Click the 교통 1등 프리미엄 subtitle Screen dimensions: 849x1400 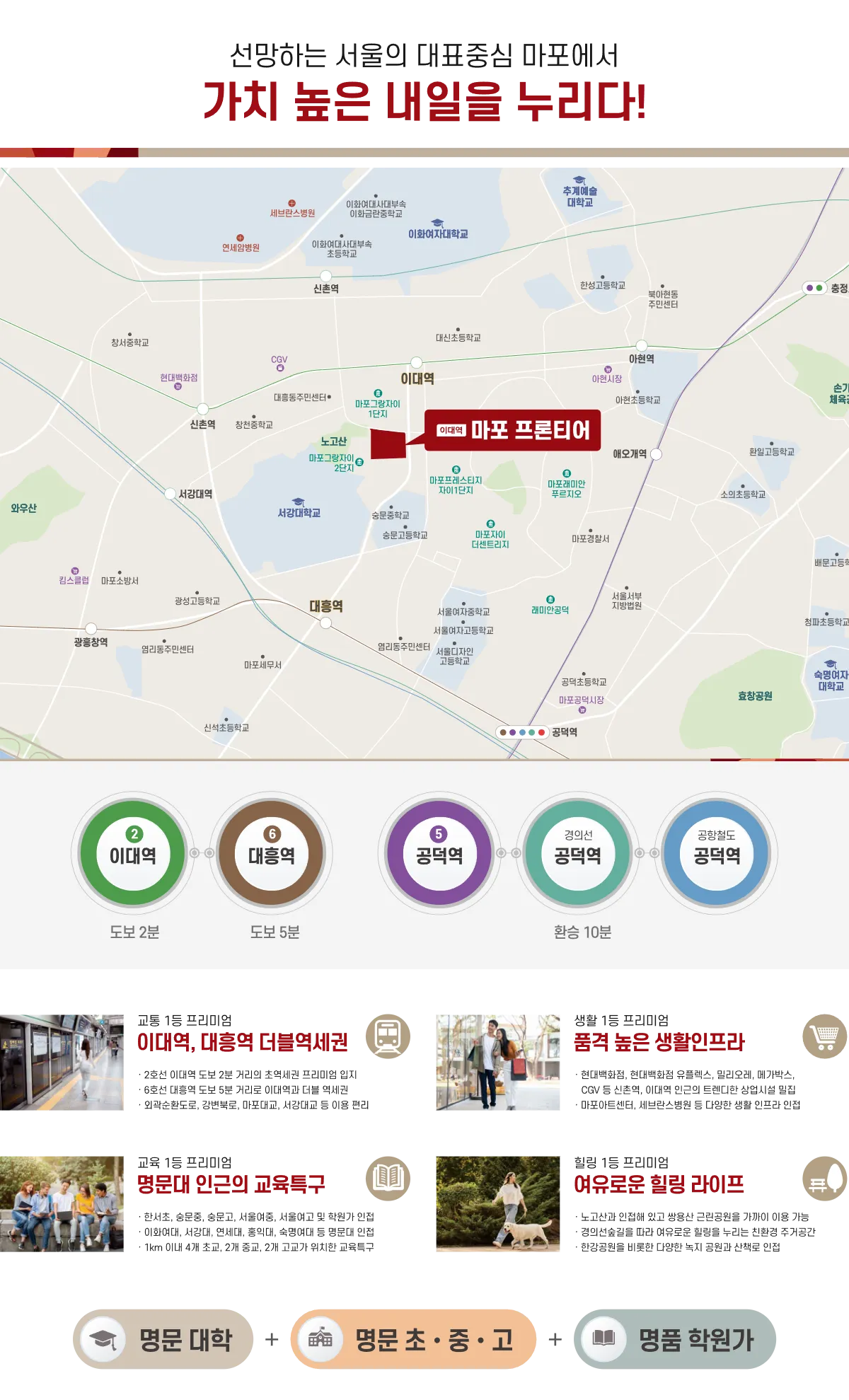[185, 1020]
